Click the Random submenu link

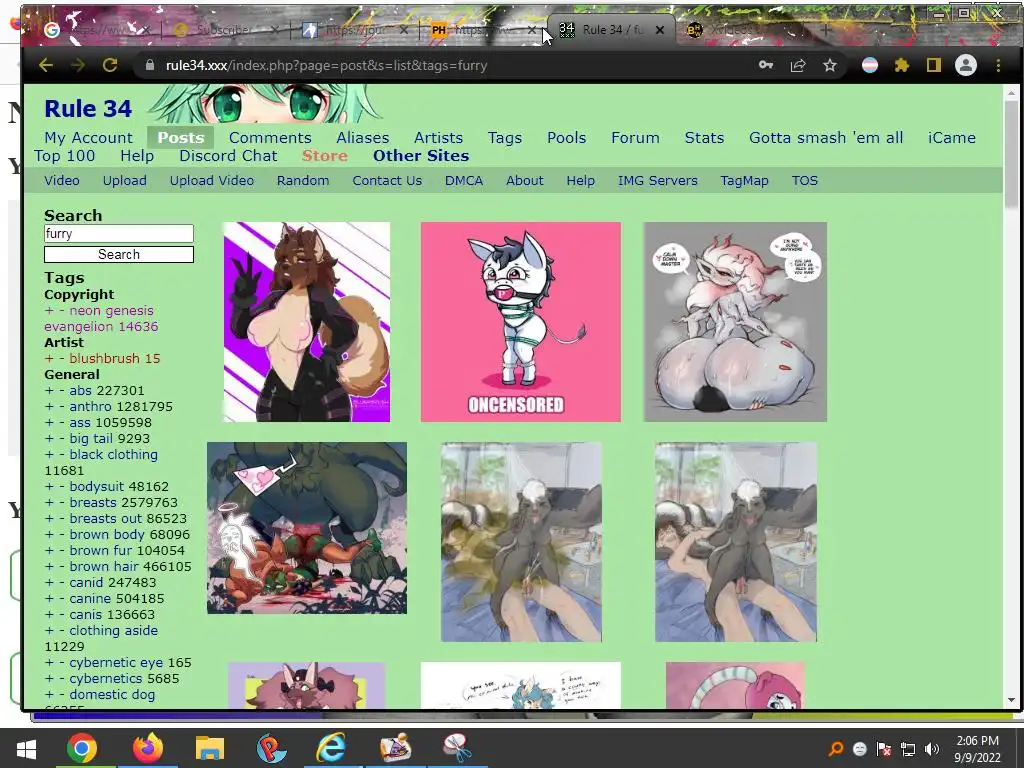(302, 181)
